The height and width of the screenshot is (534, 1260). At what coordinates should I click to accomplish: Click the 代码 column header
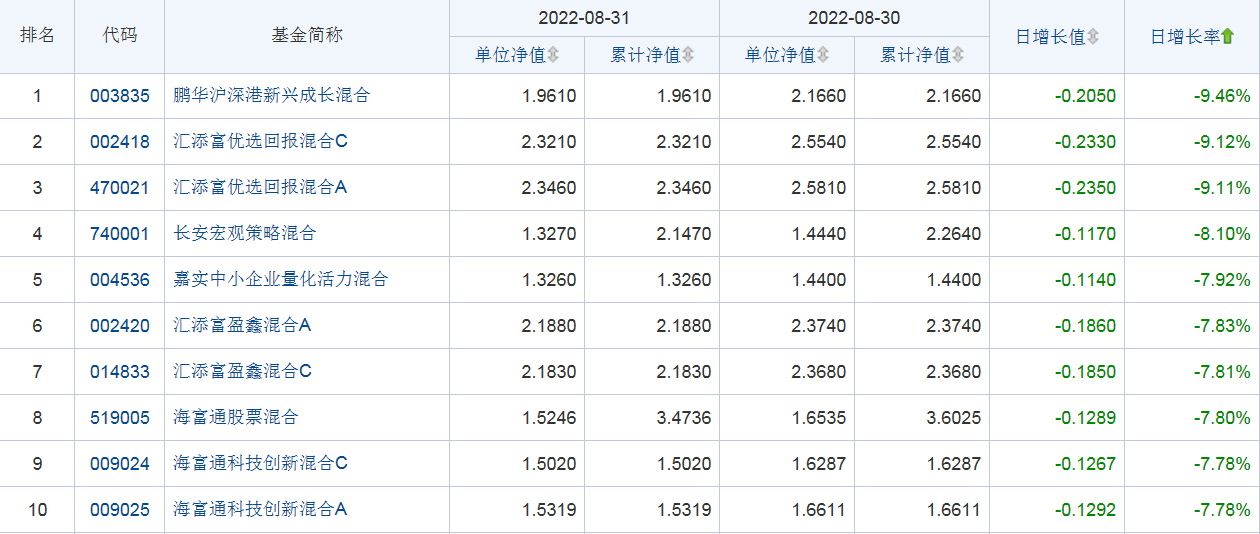tap(120, 35)
